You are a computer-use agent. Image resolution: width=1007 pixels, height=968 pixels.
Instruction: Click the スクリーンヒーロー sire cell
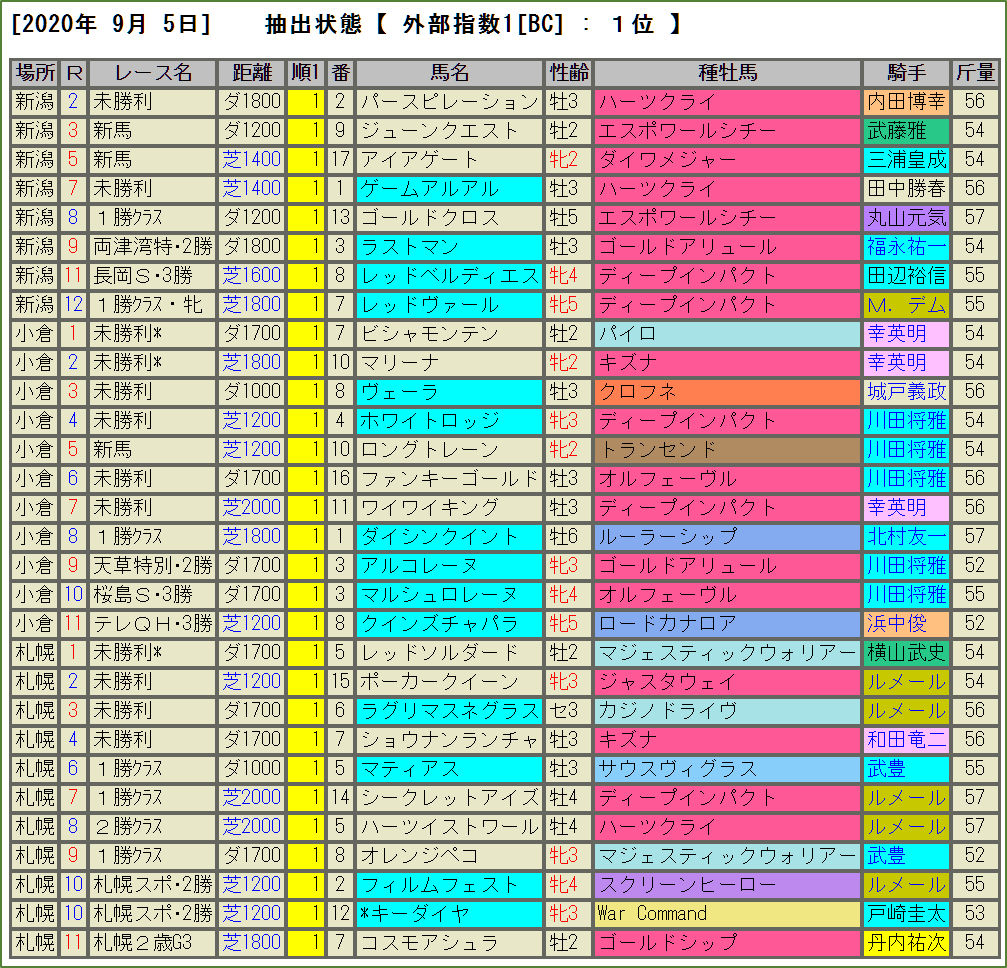coord(727,885)
